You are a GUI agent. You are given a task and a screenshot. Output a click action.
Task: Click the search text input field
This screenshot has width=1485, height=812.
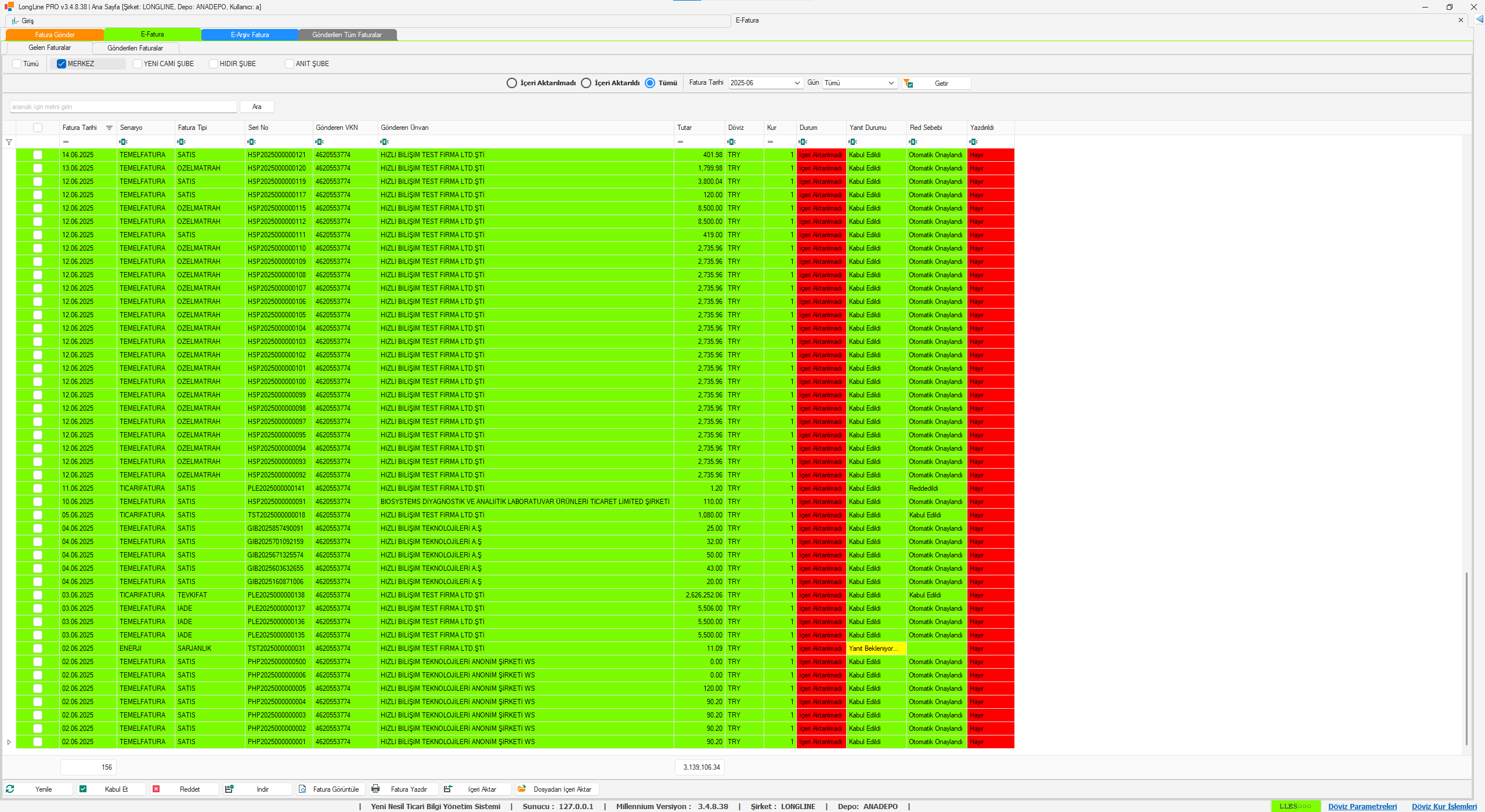tap(123, 107)
